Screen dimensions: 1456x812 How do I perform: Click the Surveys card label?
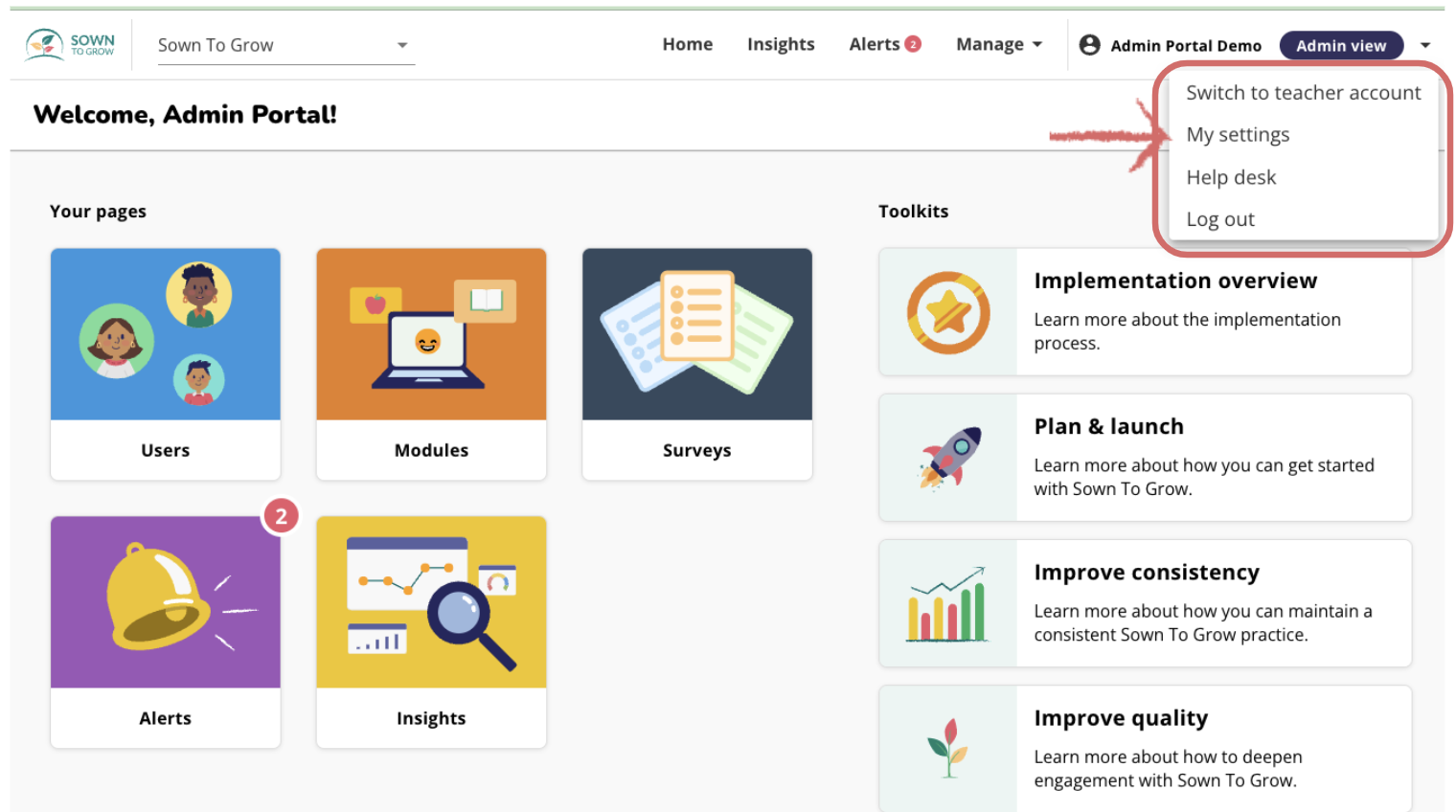(x=697, y=450)
